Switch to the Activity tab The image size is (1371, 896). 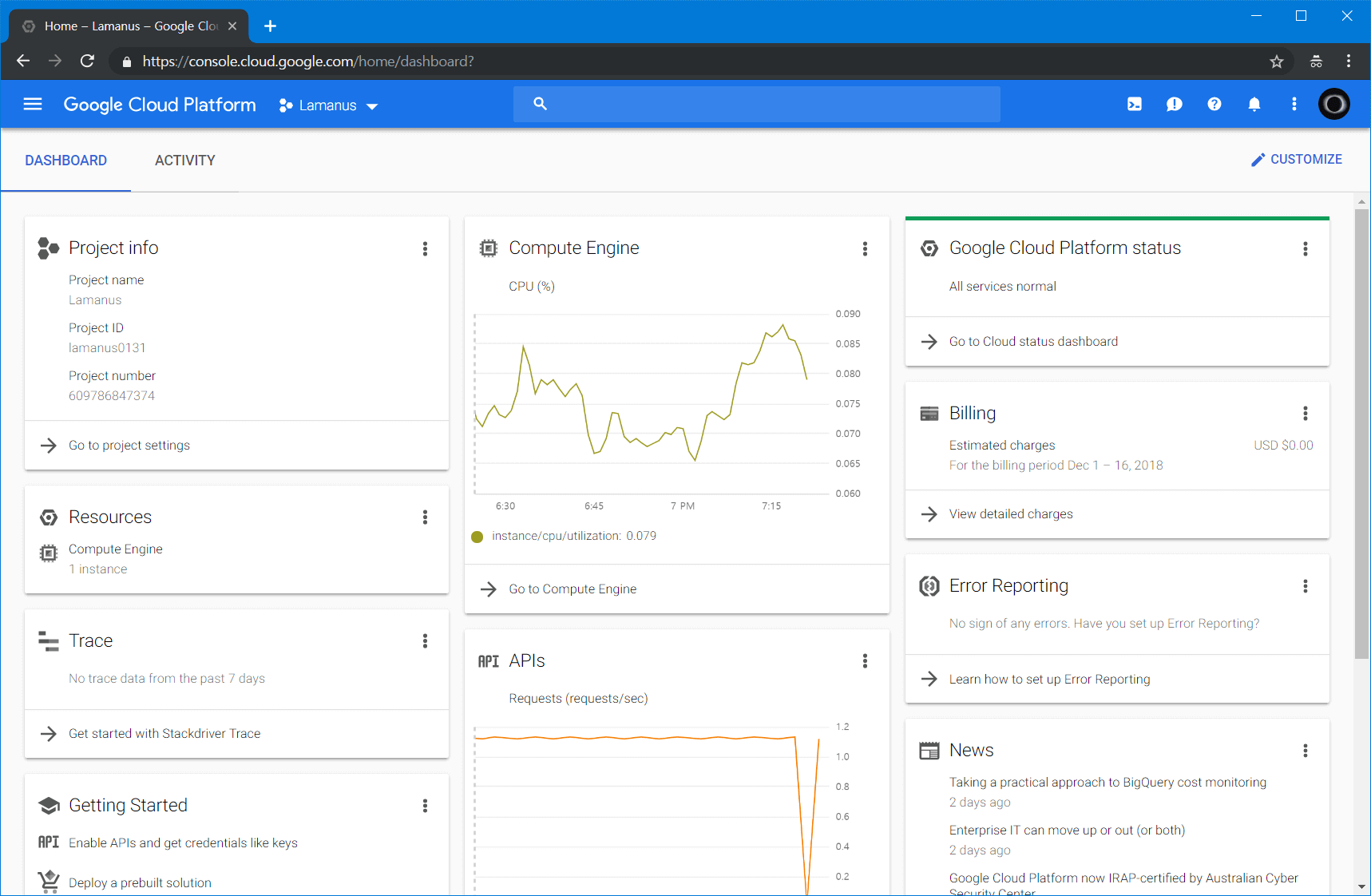184,161
